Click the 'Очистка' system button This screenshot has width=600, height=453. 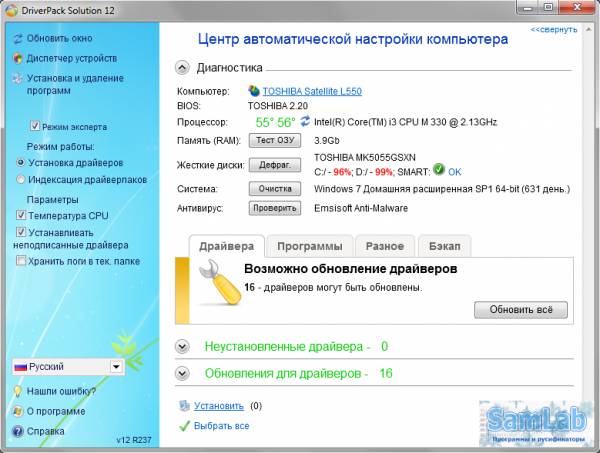tap(275, 189)
